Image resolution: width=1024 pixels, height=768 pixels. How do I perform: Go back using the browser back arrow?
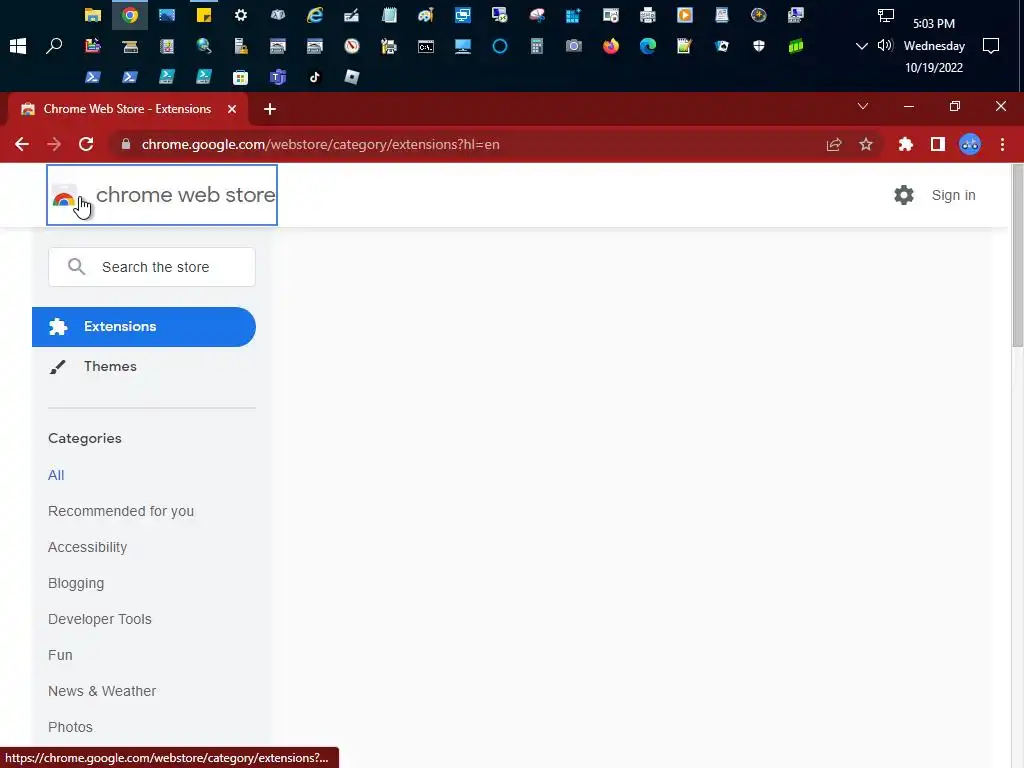tap(22, 144)
